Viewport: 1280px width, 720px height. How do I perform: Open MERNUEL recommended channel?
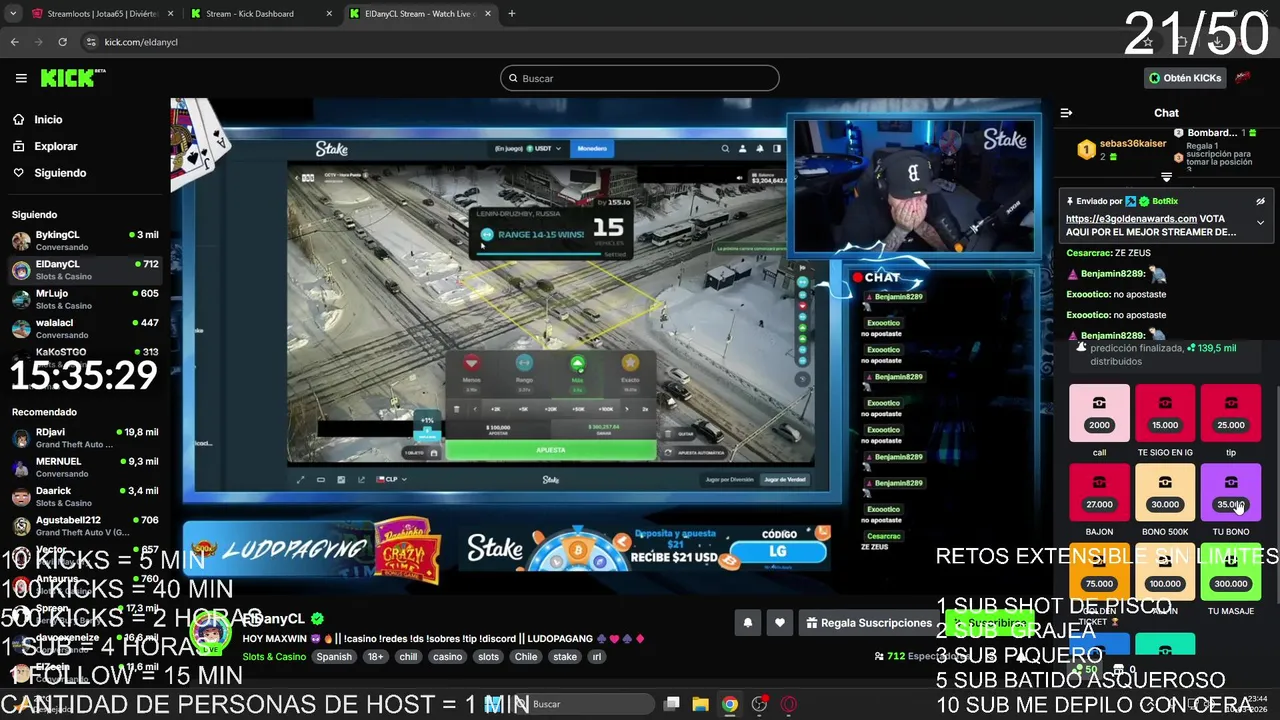point(85,467)
